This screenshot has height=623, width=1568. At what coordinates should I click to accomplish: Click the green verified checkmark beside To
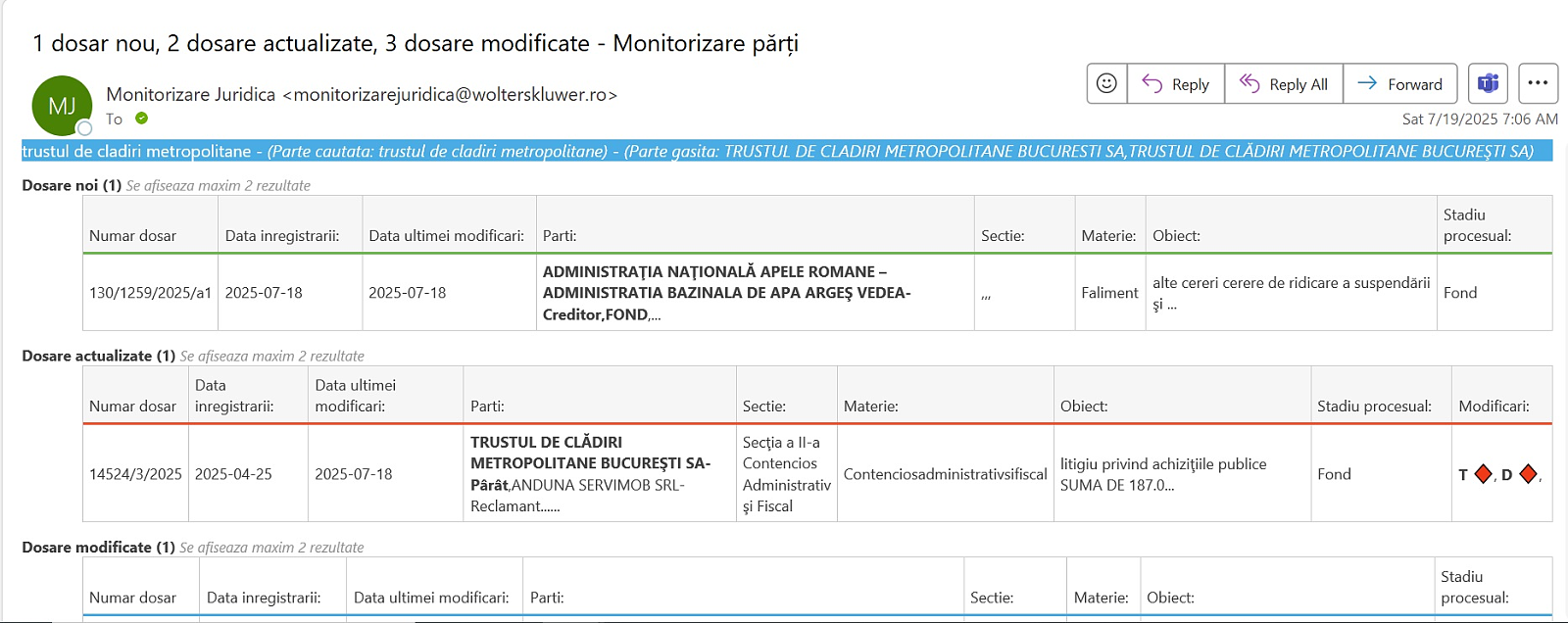point(142,119)
